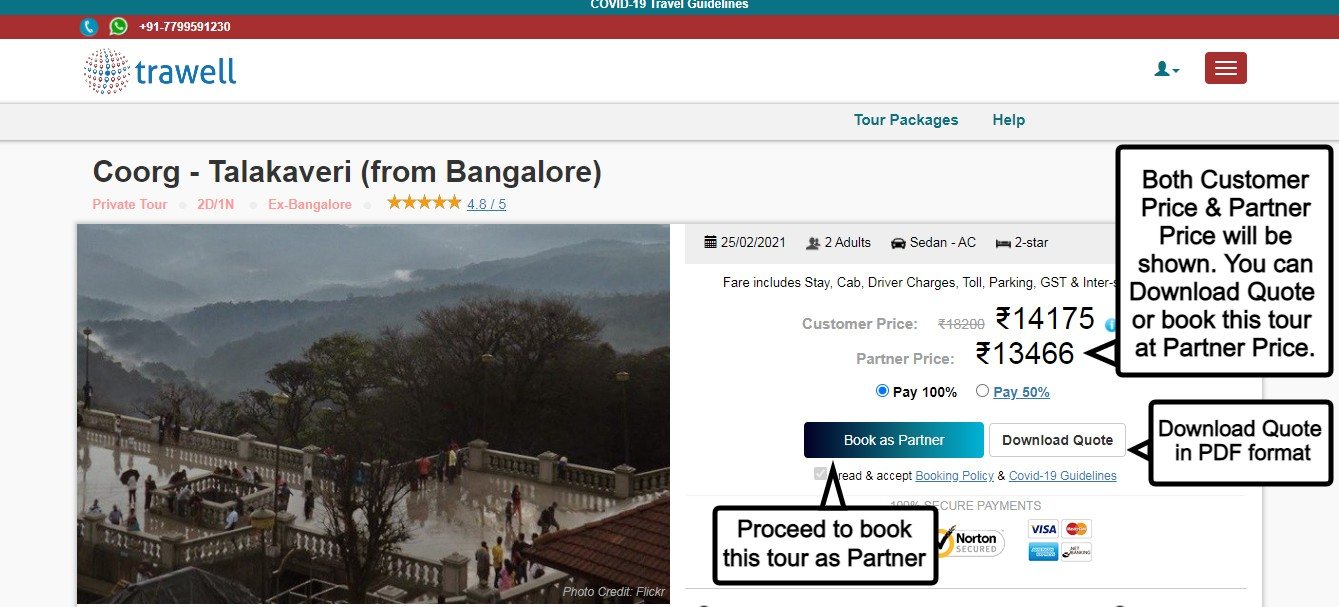Select the Pay 50% radio option
Viewport: 1339px width, 607px height.
click(982, 391)
